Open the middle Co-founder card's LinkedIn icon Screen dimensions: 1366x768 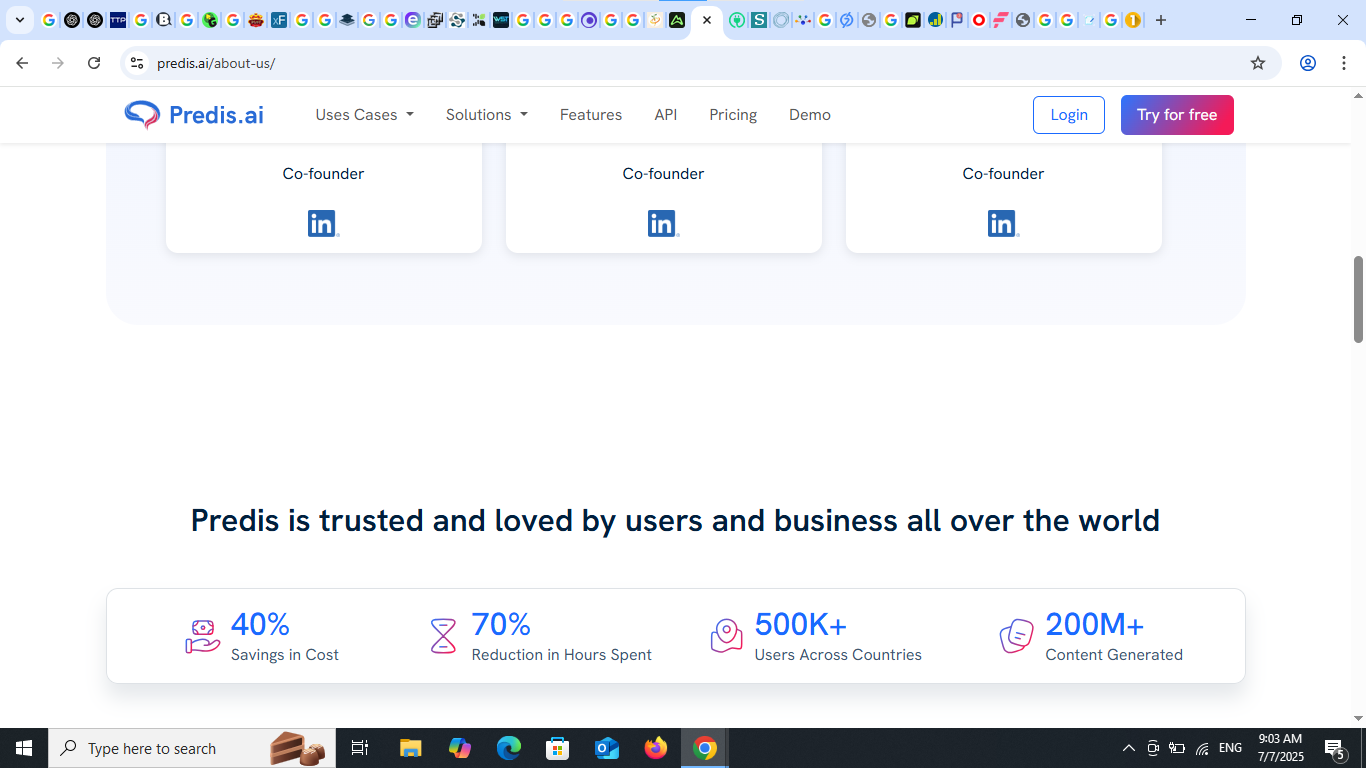(663, 223)
